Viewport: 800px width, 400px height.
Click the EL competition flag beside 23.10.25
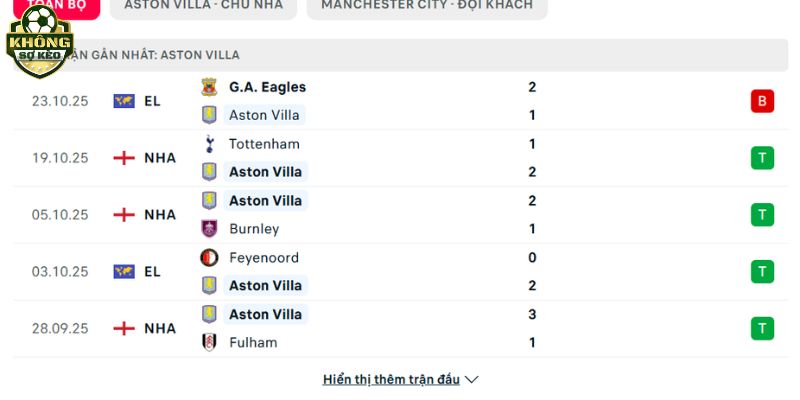click(124, 101)
